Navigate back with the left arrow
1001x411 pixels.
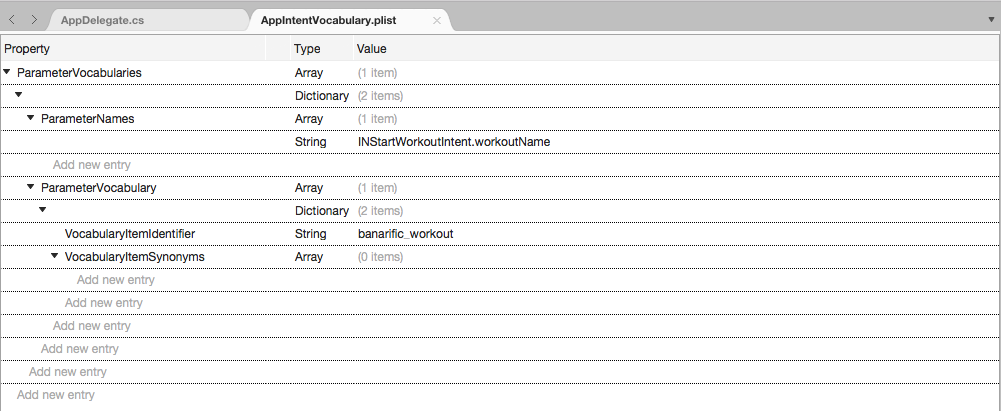click(x=12, y=20)
